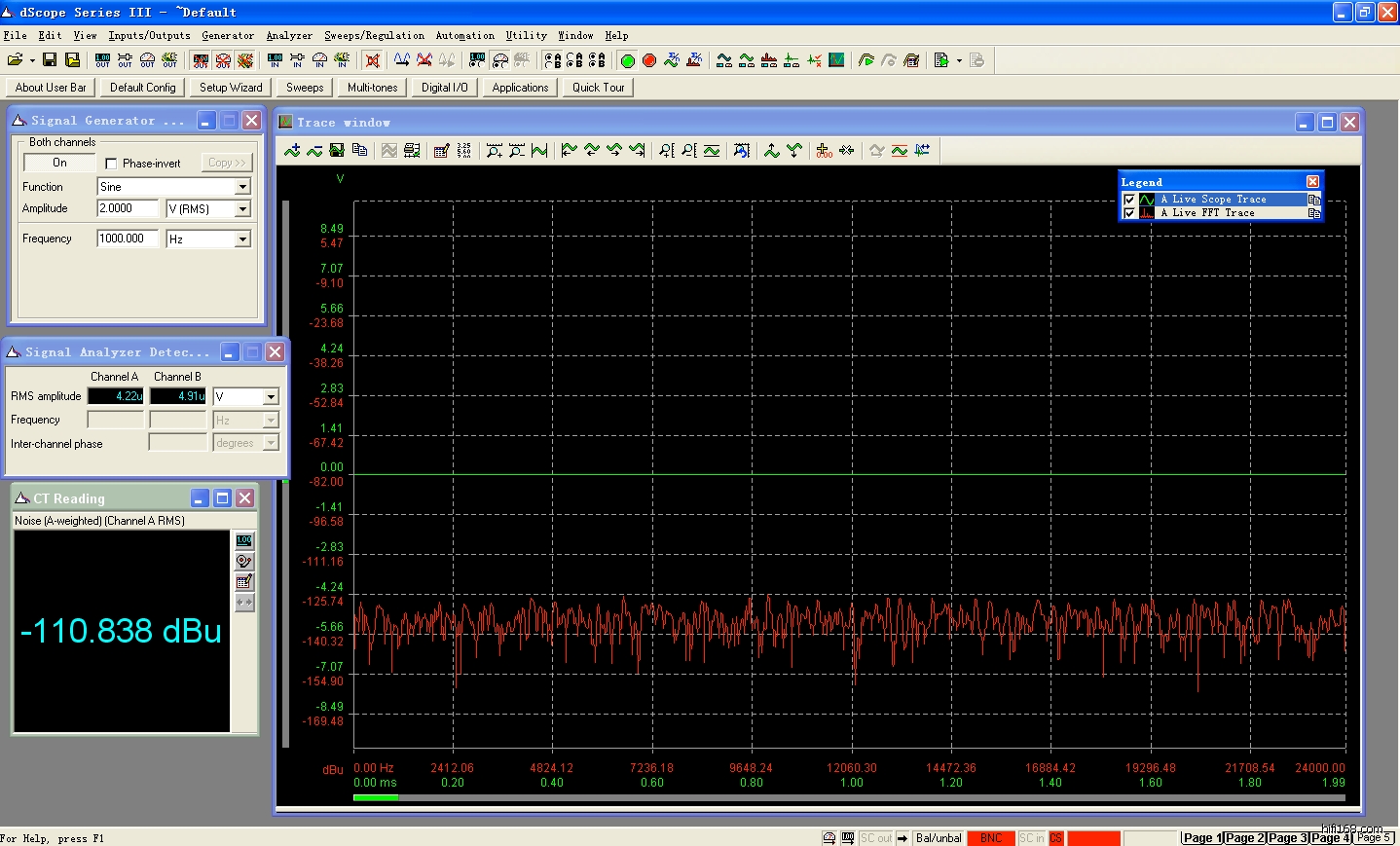Viewport: 1400px width, 846px height.
Task: Click the open folder icon in main toolbar
Action: [16, 60]
